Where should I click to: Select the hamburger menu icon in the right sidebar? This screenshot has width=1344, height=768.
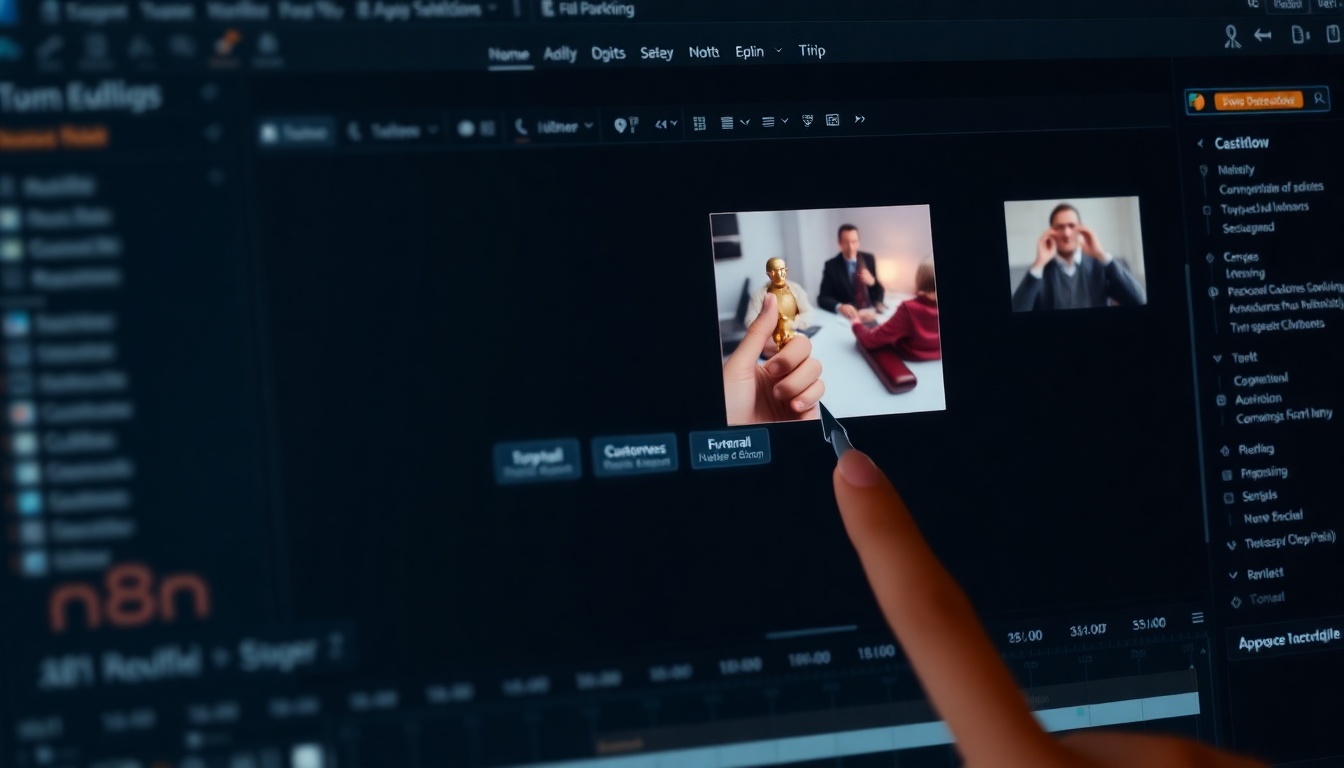1198,617
